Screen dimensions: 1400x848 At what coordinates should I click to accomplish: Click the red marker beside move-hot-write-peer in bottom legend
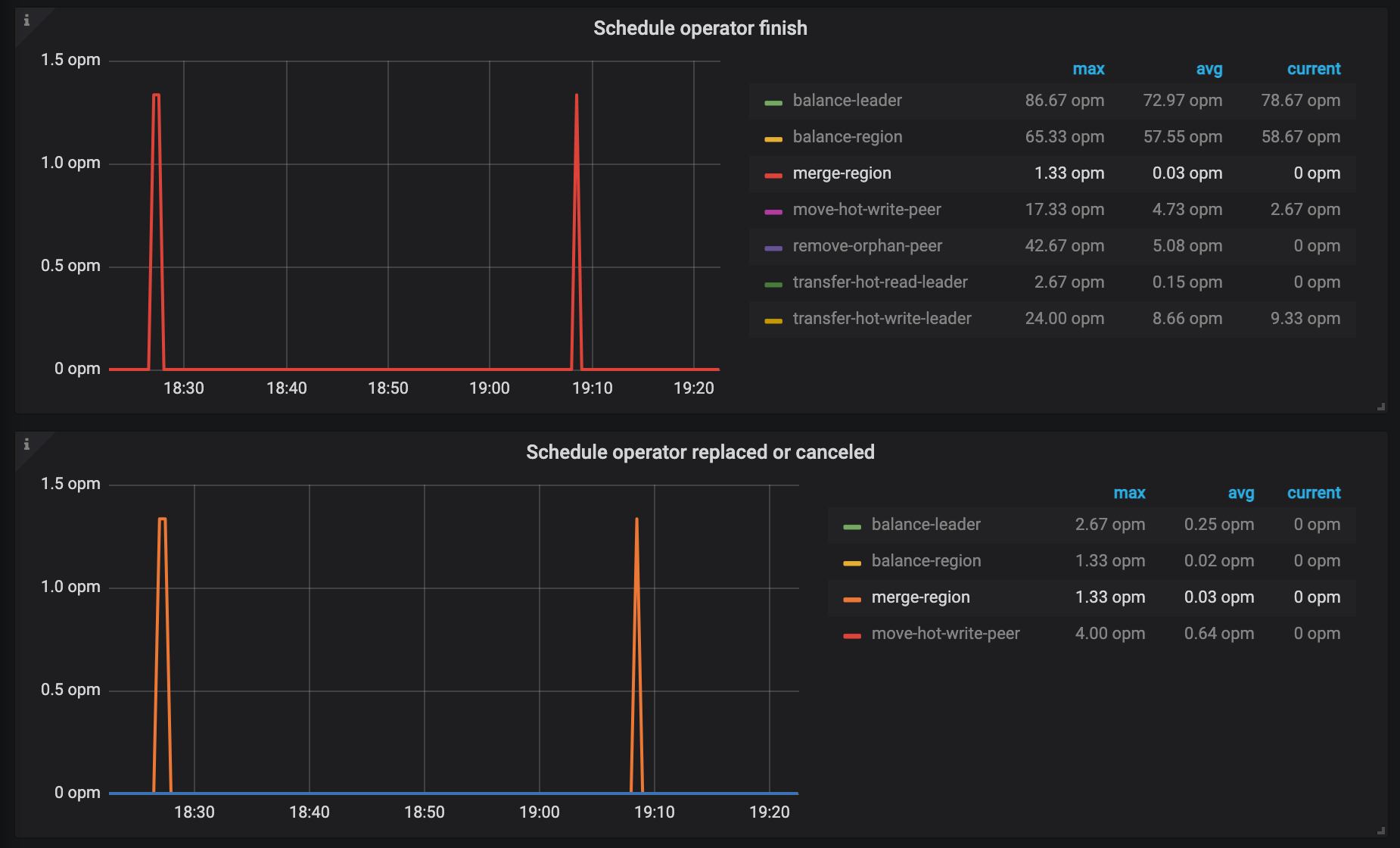tap(851, 634)
